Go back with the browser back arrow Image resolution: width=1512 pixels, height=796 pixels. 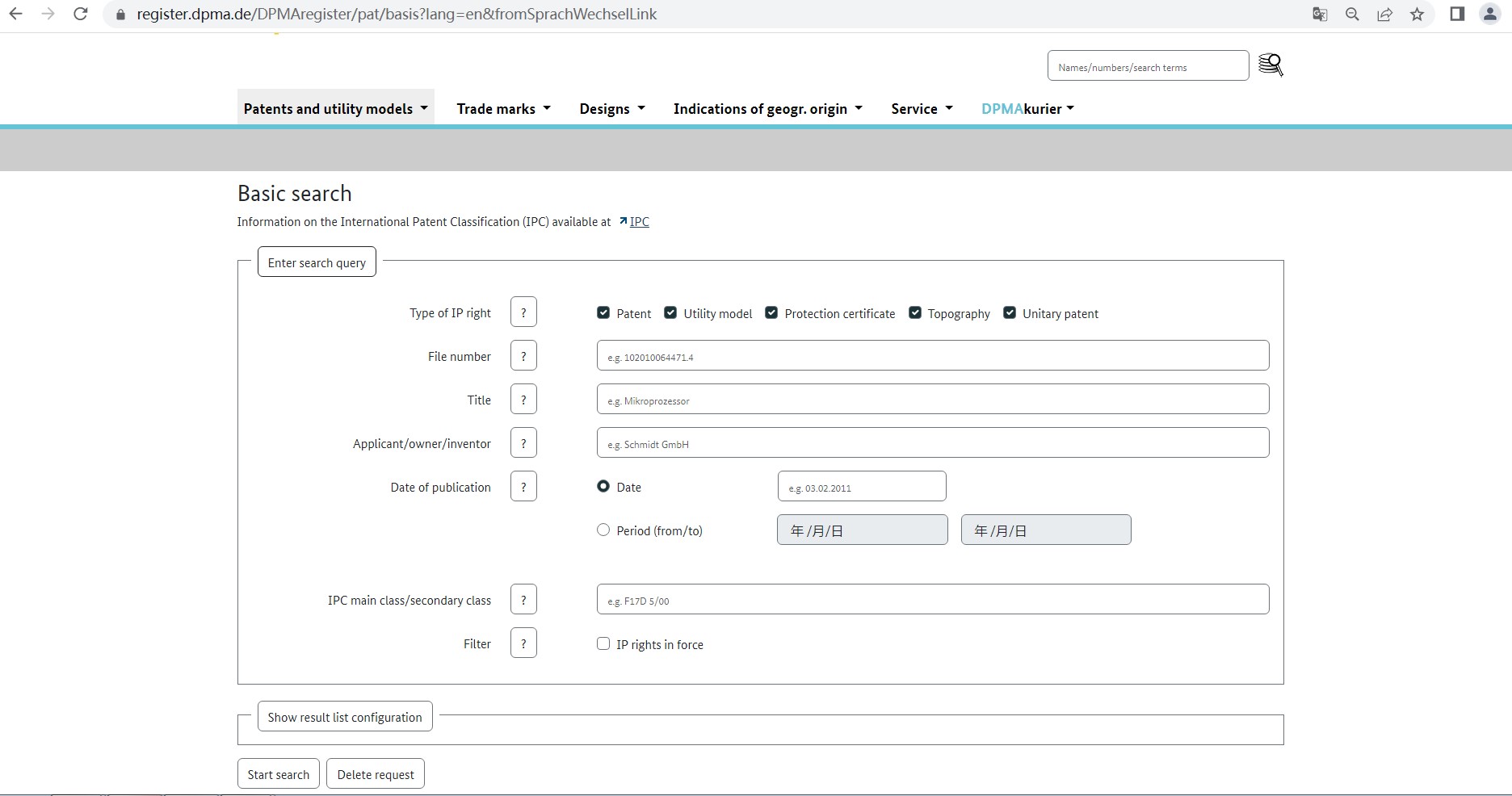tap(15, 14)
